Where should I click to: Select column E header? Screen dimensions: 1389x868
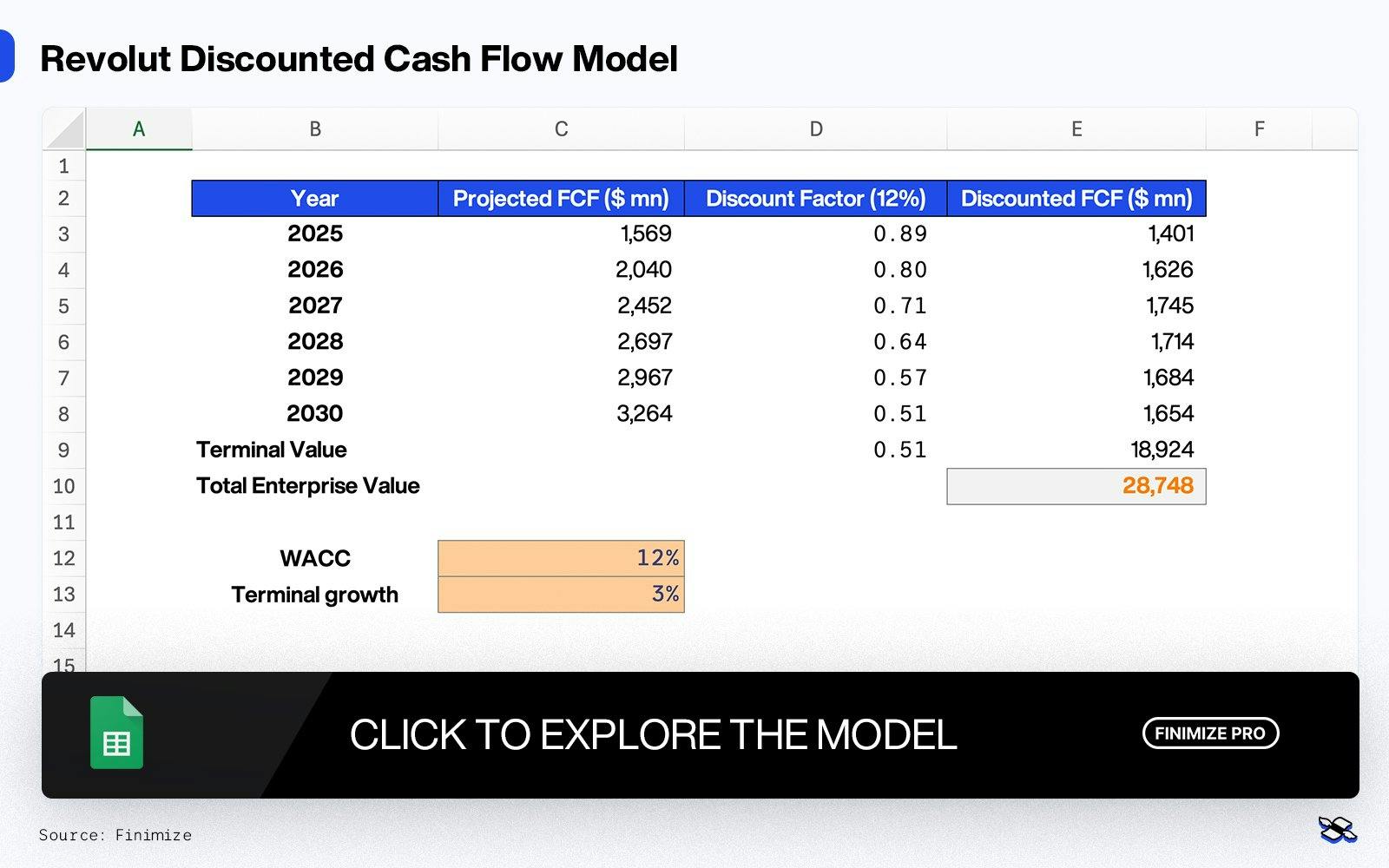point(1076,129)
